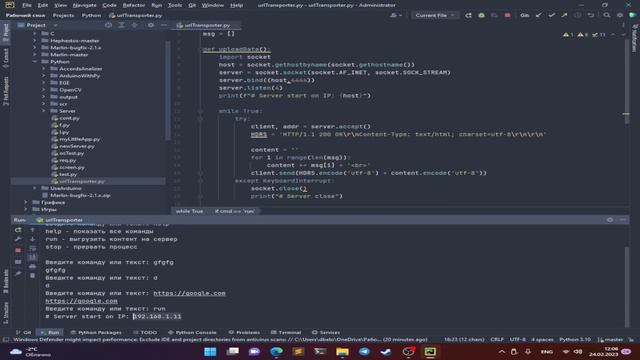Expand the C folder
The width and height of the screenshot is (640, 360).
(x=35, y=33)
